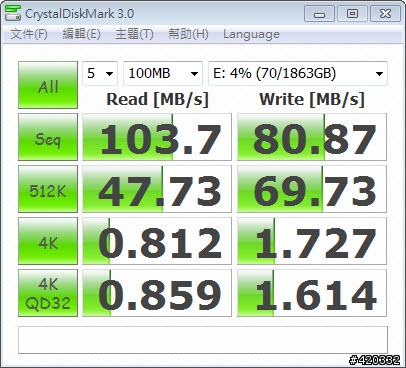
Task: Open the Language menu
Action: point(251,34)
